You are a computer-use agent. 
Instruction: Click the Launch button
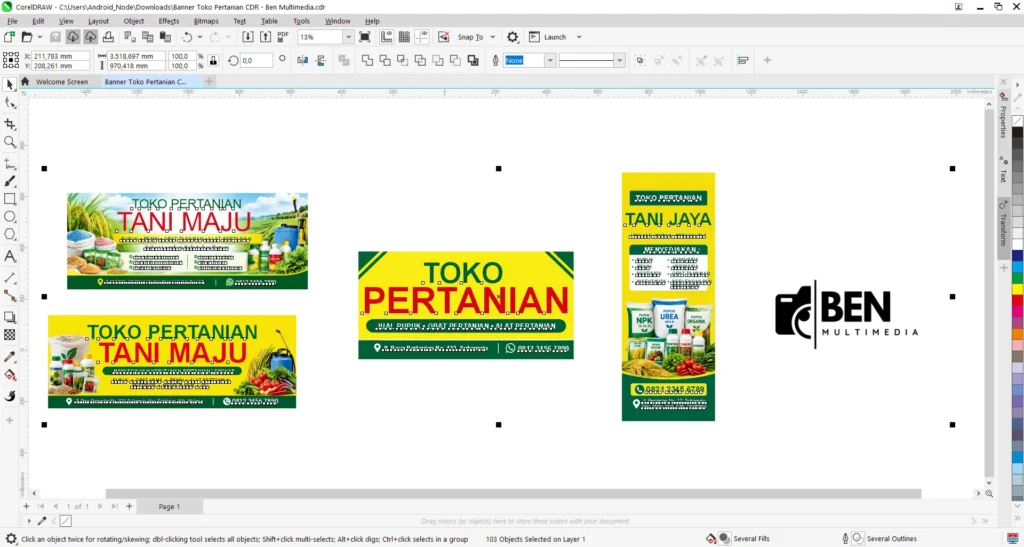pyautogui.click(x=548, y=37)
